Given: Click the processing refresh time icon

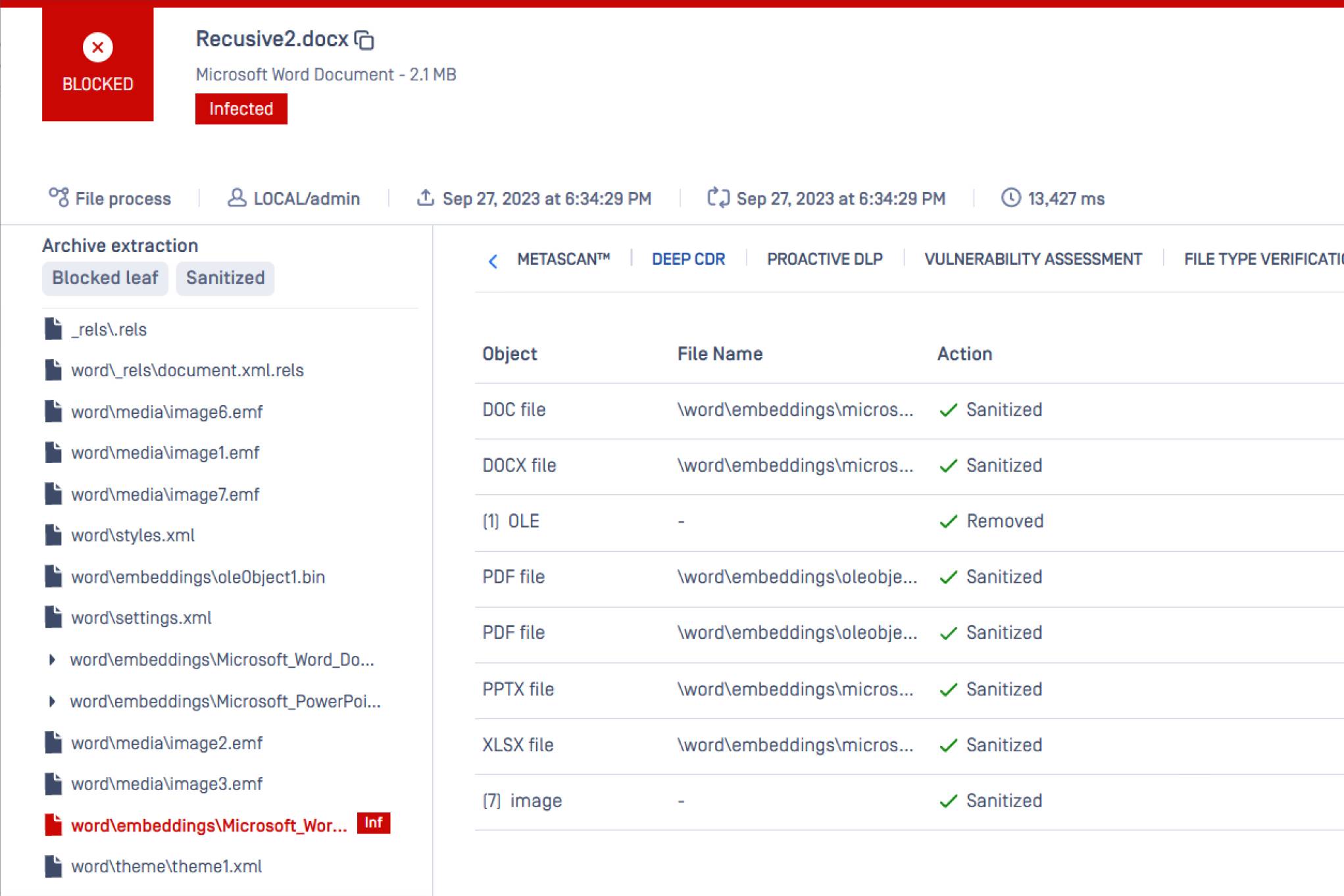Looking at the screenshot, I should point(718,197).
